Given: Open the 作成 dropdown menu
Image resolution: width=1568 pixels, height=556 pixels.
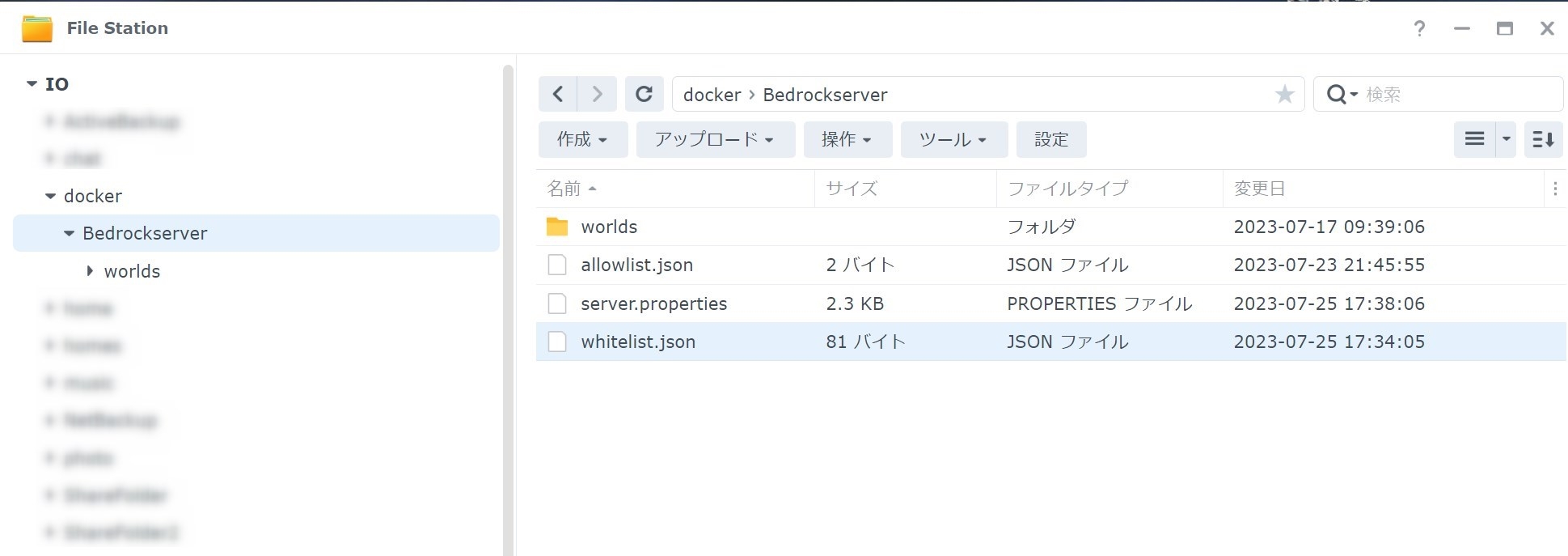Looking at the screenshot, I should [x=582, y=140].
